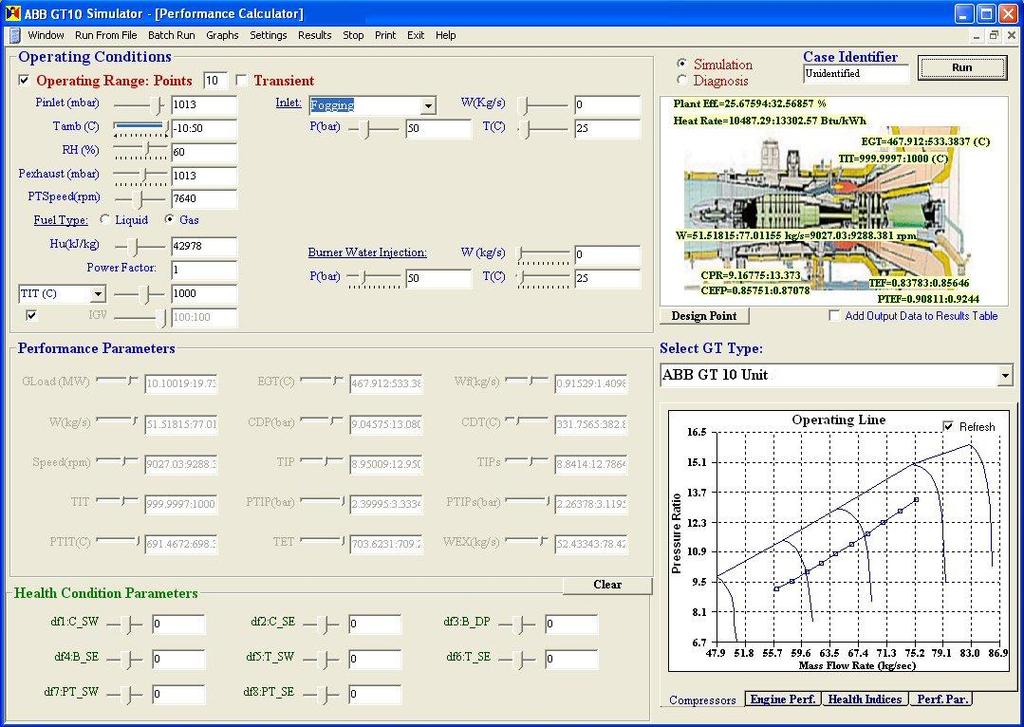Switch to the Compressors tab
Viewport: 1024px width, 727px height.
702,700
